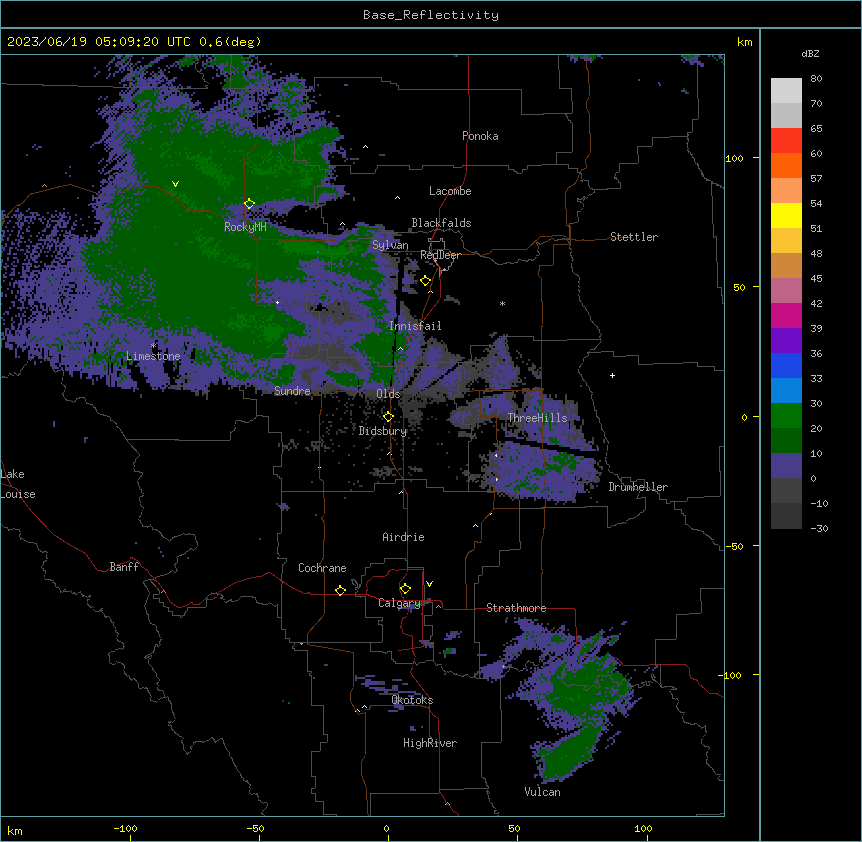Click the yellow V marker northwest of RockyMH
Screen dimensions: 862x842
click(175, 184)
